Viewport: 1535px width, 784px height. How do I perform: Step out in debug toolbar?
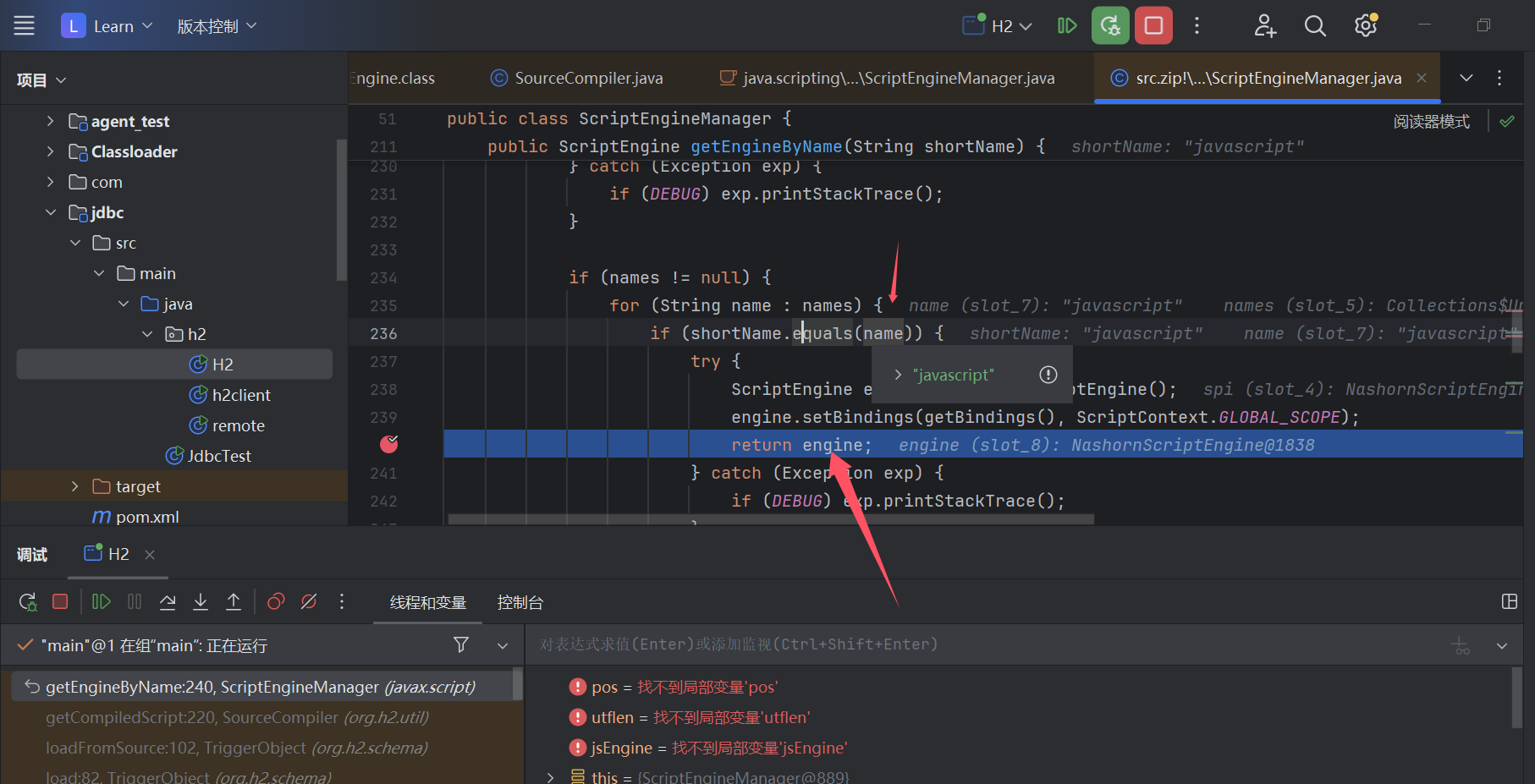pos(234,601)
